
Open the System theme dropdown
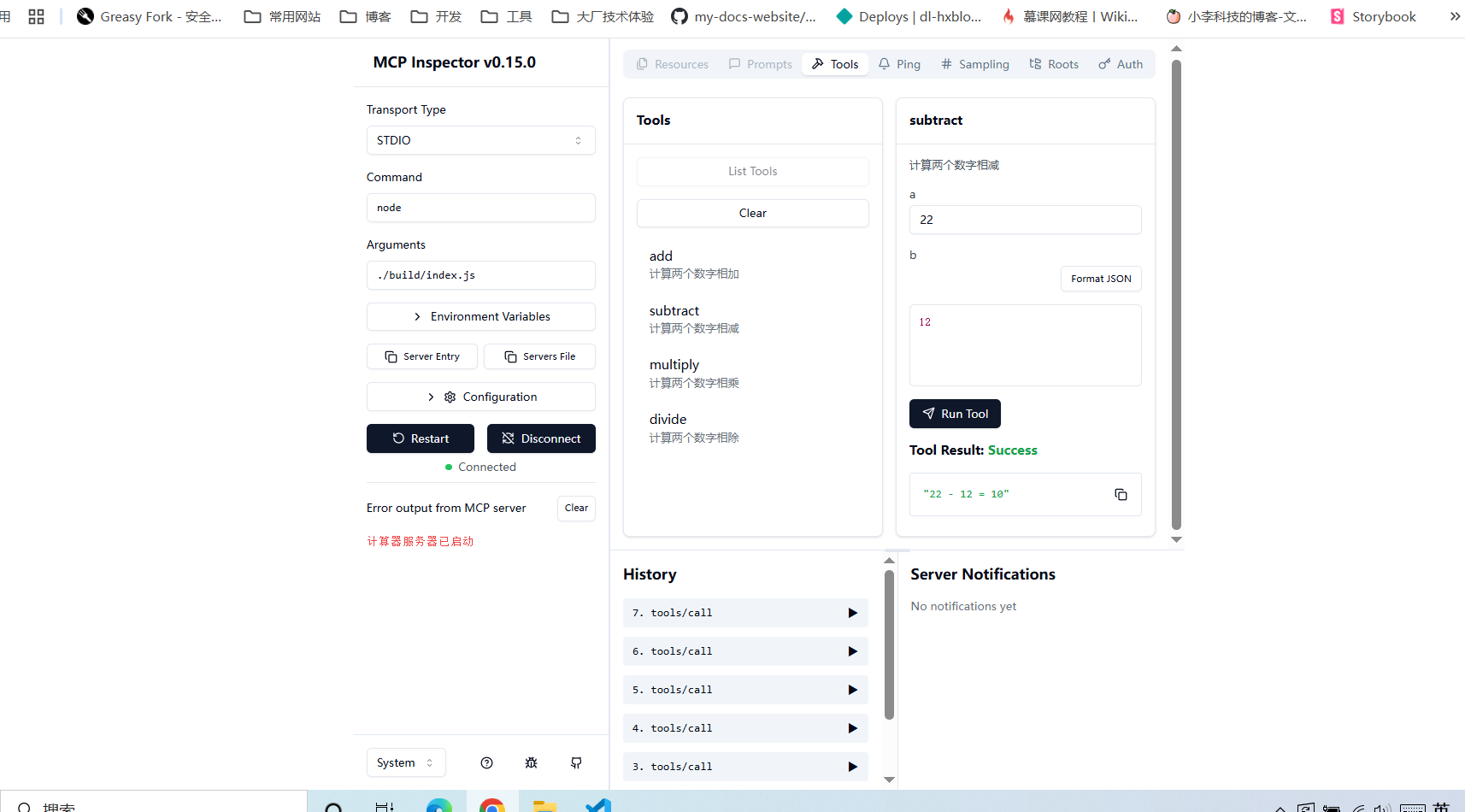[x=405, y=762]
